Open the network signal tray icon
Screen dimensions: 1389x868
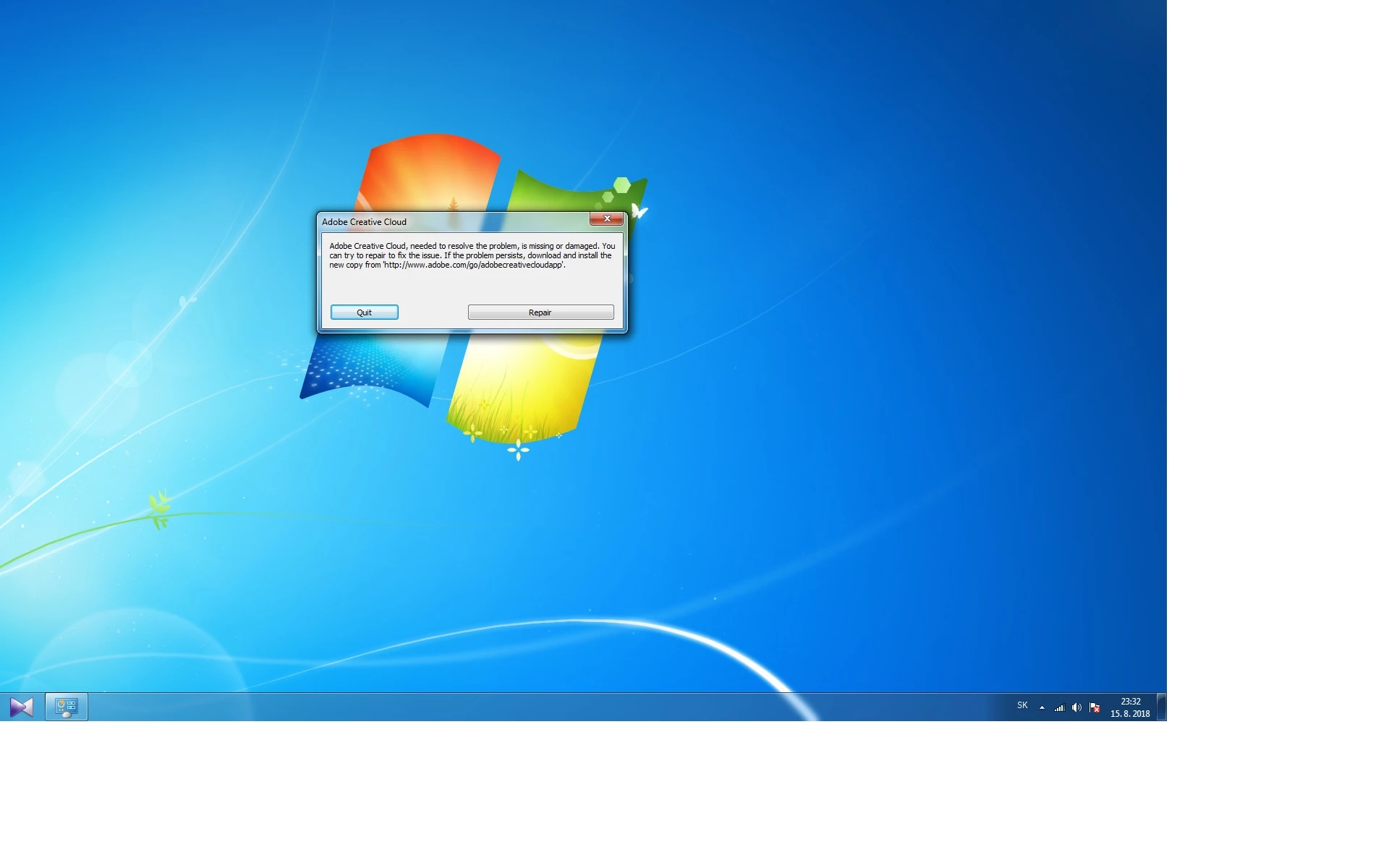pyautogui.click(x=1059, y=707)
